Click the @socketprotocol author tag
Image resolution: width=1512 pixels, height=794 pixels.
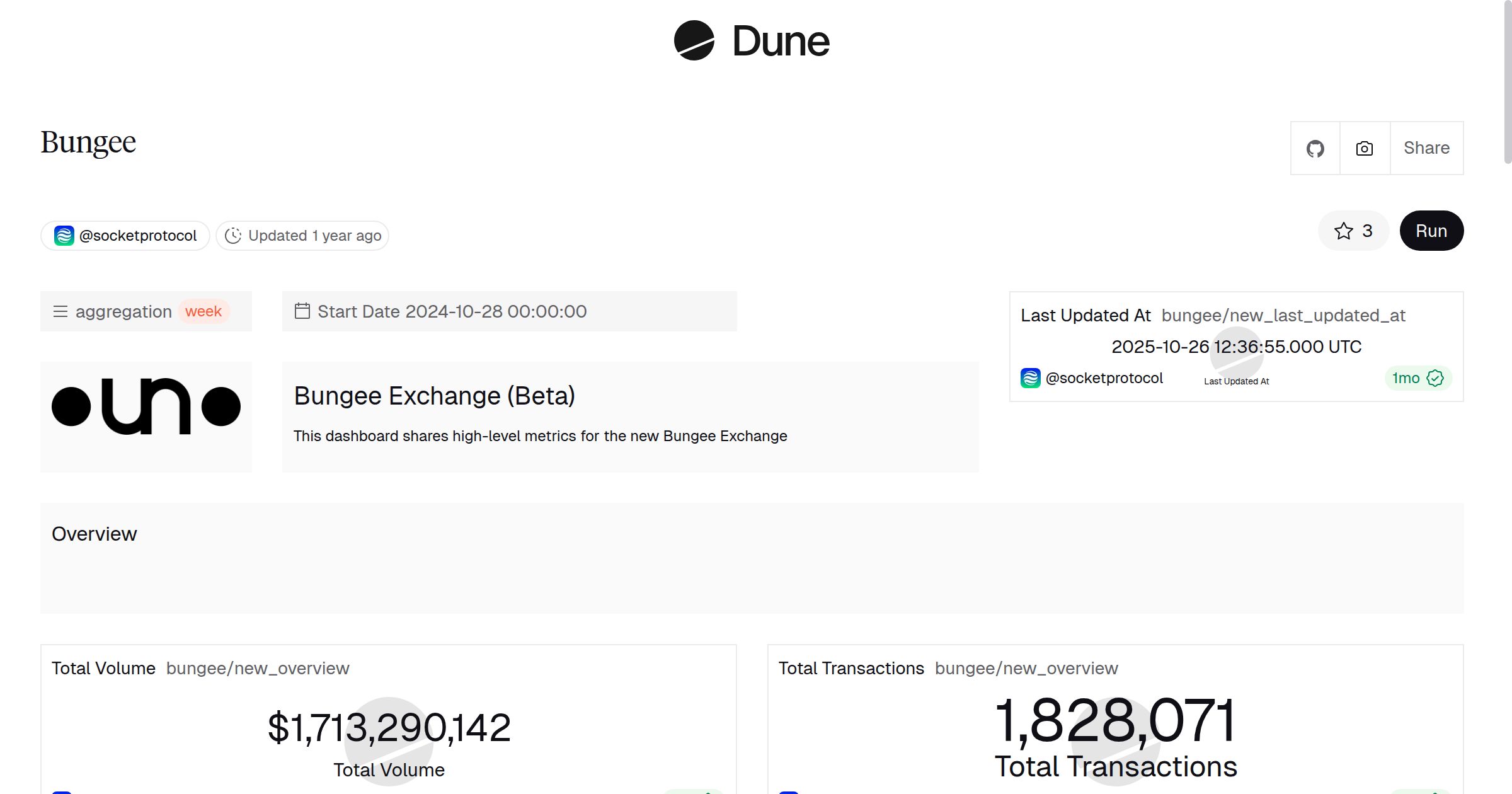pos(138,236)
